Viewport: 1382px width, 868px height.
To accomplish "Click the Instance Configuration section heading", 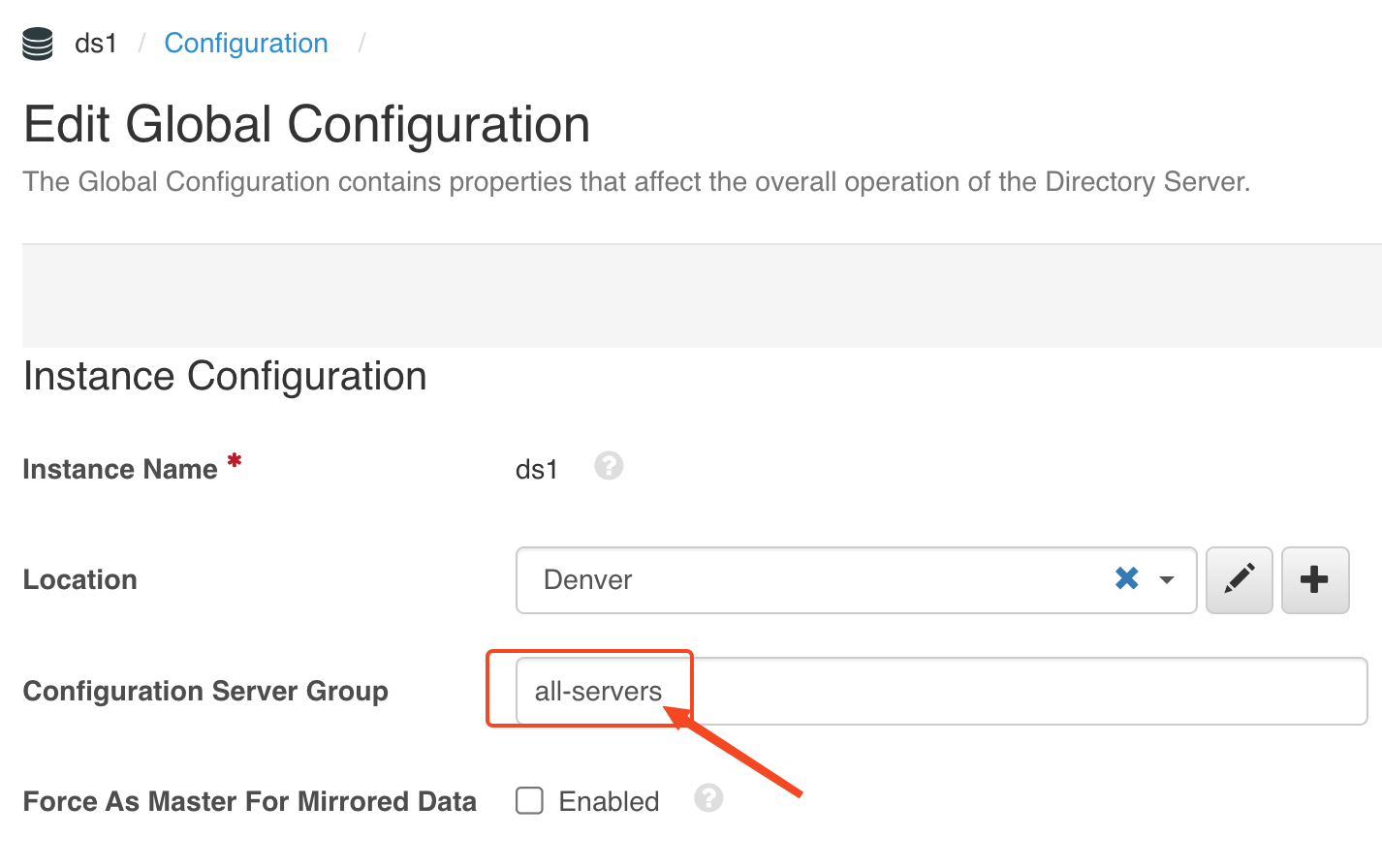I will [x=225, y=376].
